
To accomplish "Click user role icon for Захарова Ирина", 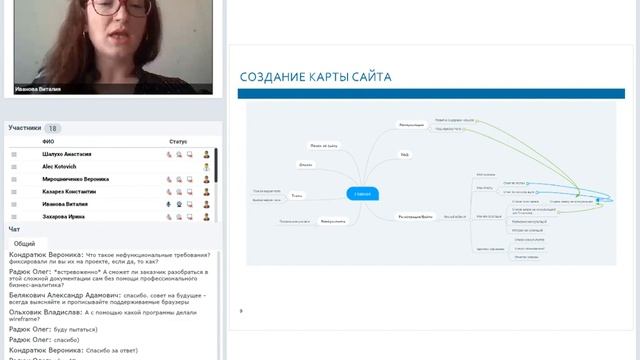I will 207,217.
